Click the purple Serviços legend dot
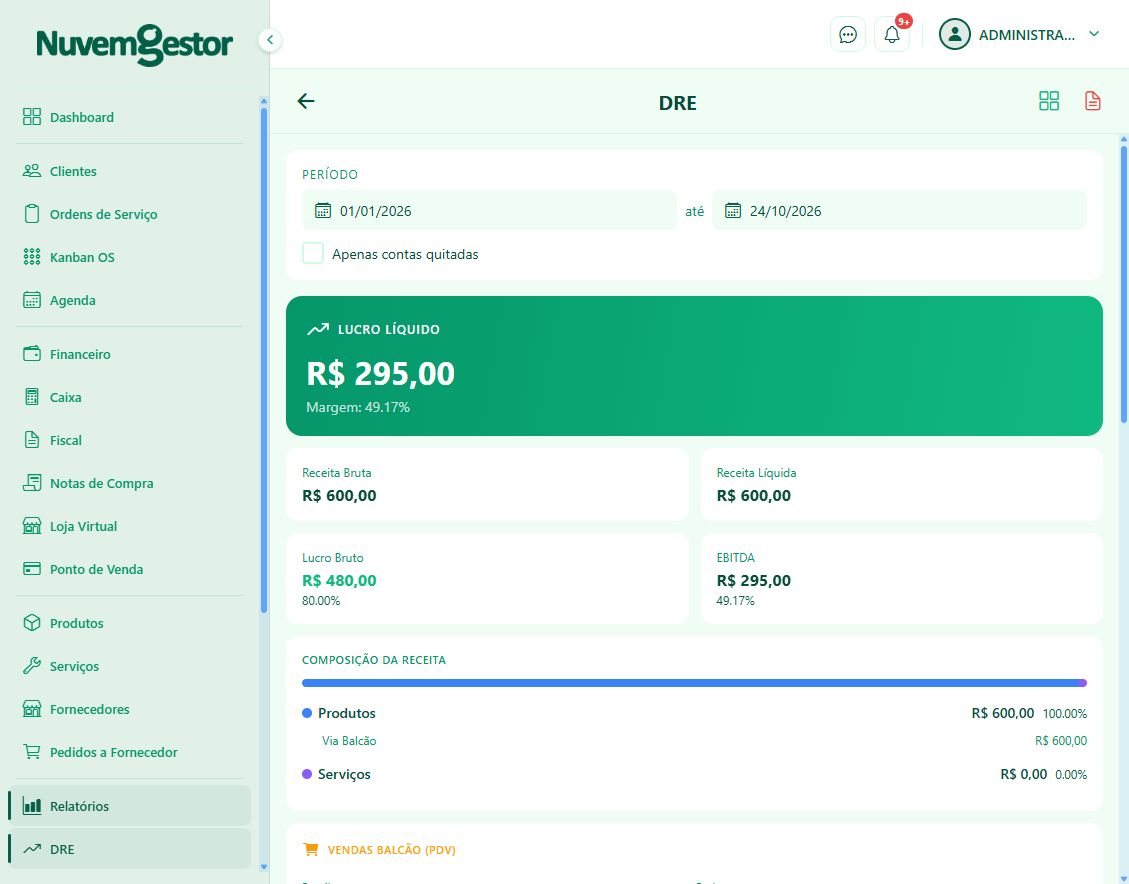Viewport: 1129px width, 884px height. point(307,774)
